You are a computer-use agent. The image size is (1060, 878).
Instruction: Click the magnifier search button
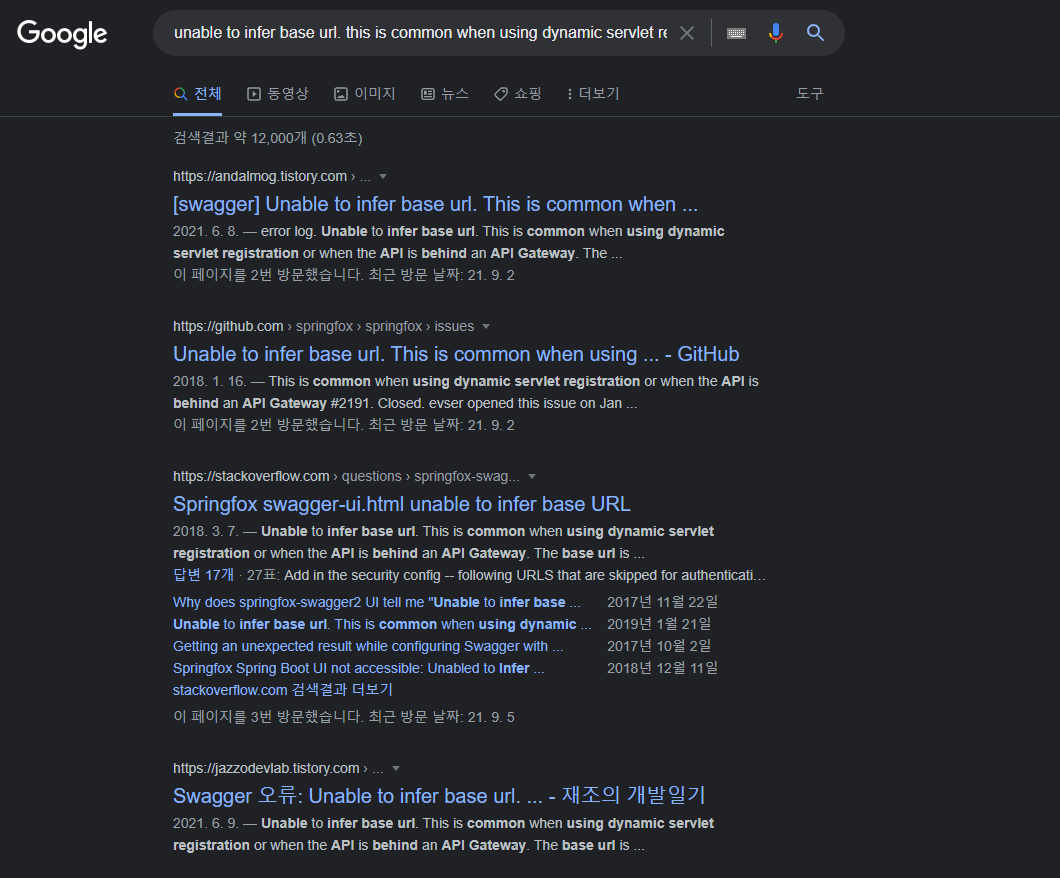816,33
